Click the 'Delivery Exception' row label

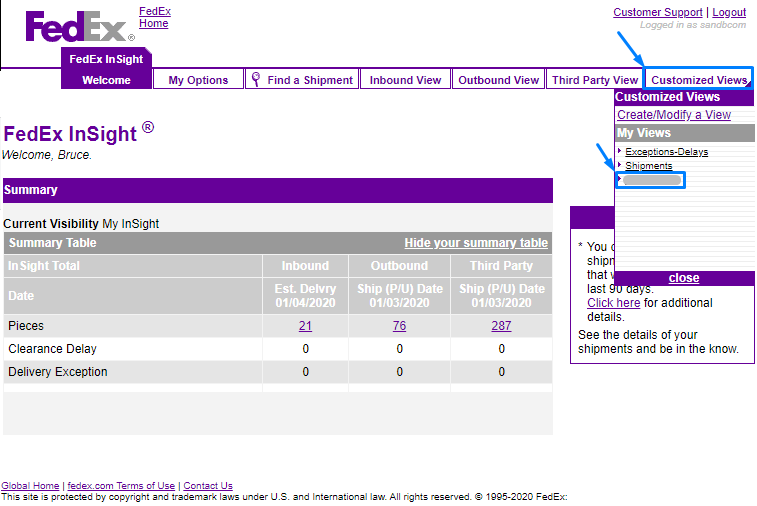[57, 372]
